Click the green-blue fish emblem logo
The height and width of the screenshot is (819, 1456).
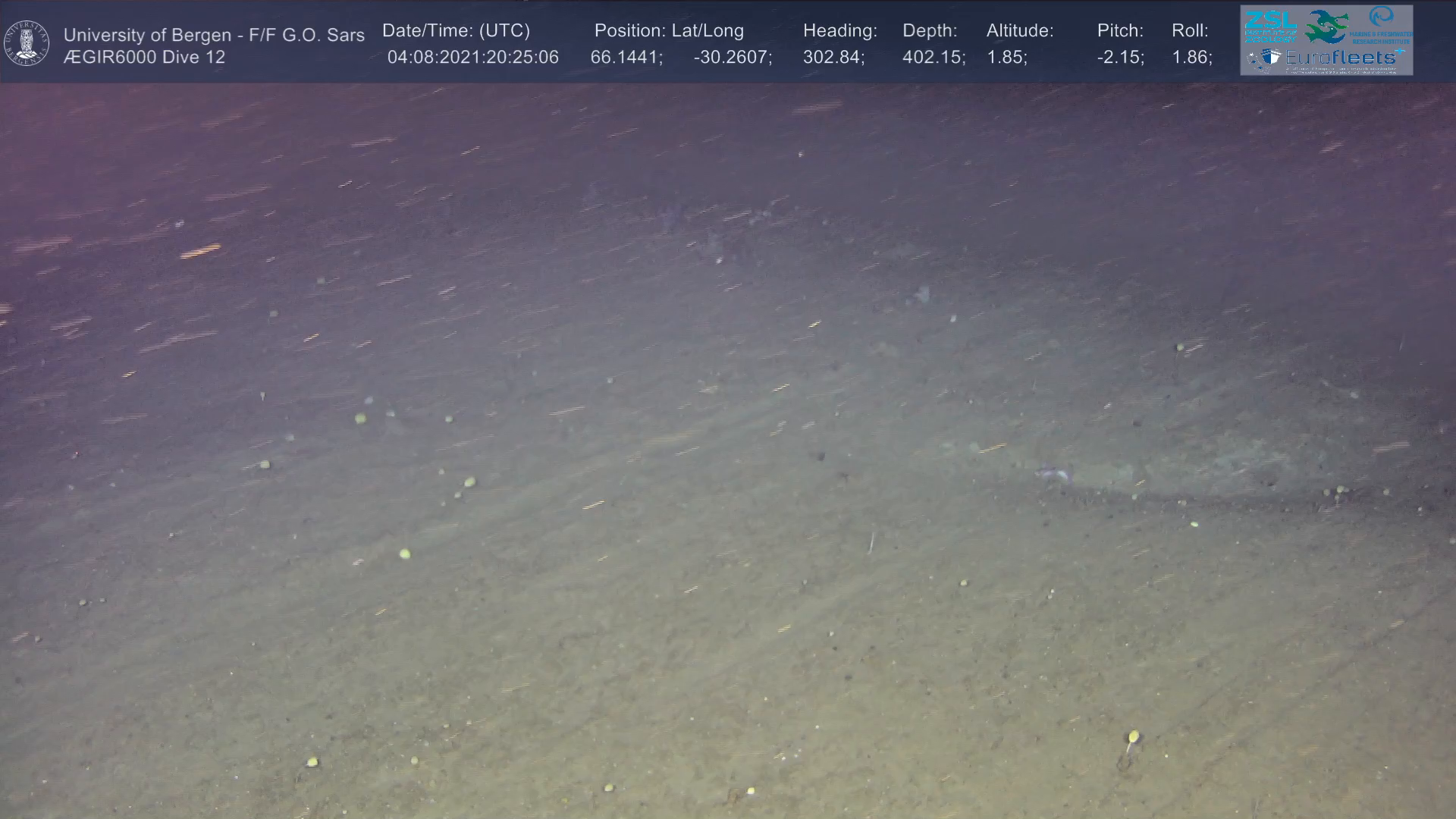tap(1326, 25)
